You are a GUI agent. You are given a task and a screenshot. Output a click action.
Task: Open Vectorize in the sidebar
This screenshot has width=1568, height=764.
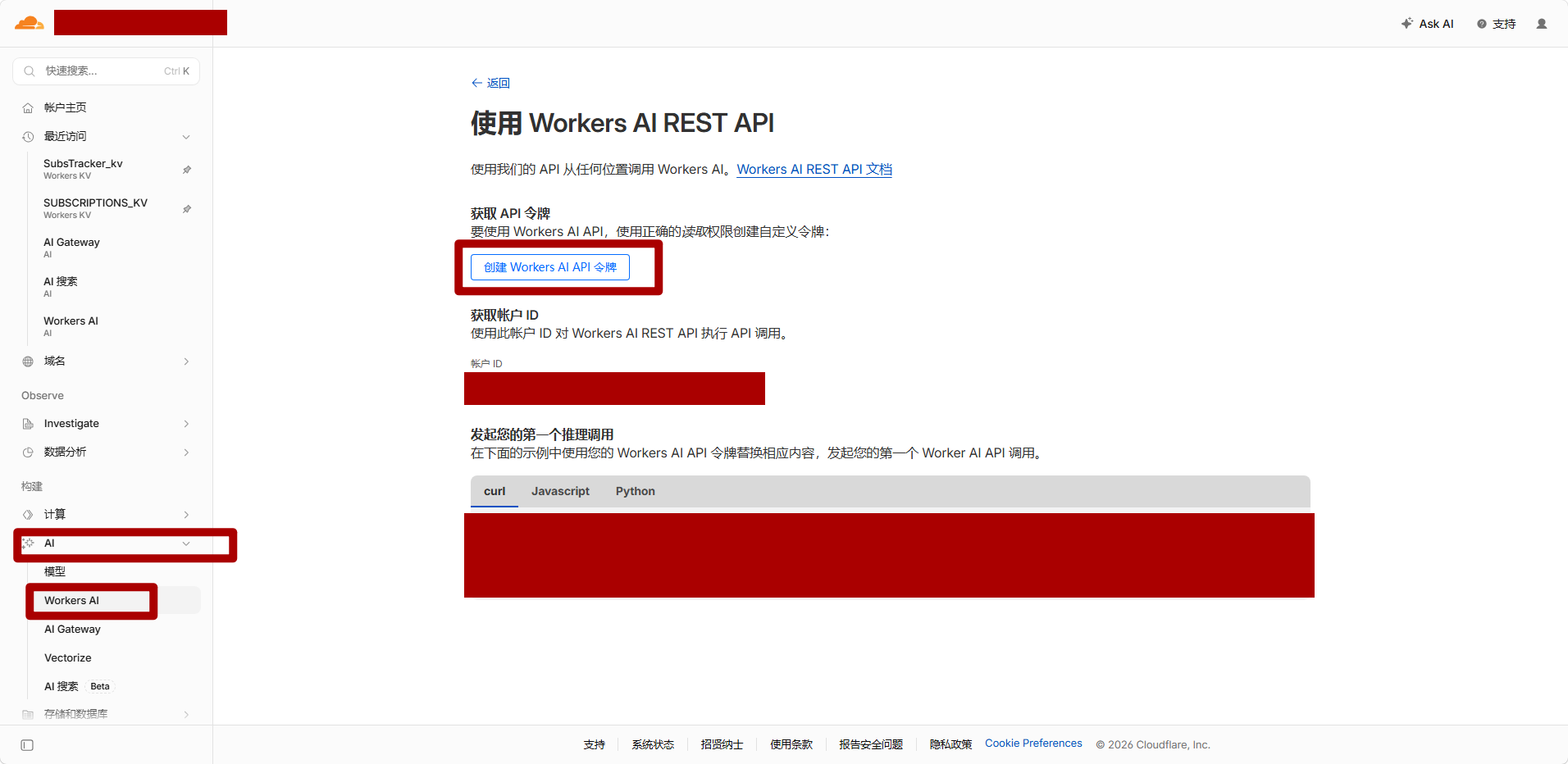tap(68, 657)
